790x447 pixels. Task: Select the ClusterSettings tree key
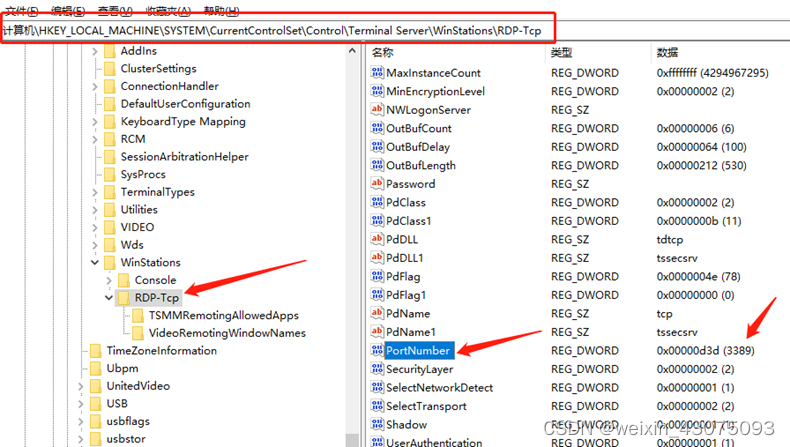pos(158,69)
